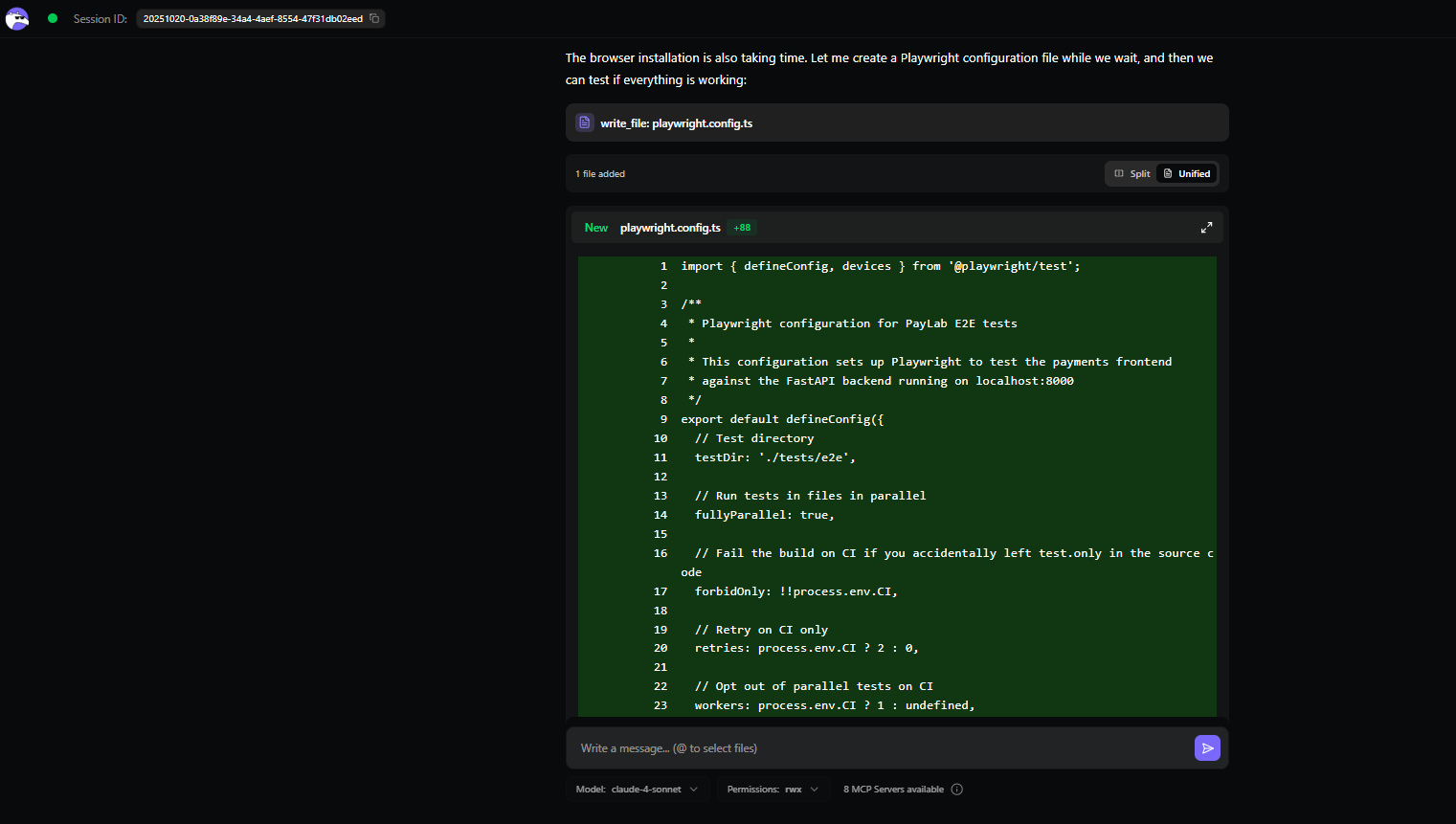Click the 8 MCP Servers available text
This screenshot has width=1456, height=824.
(x=893, y=790)
